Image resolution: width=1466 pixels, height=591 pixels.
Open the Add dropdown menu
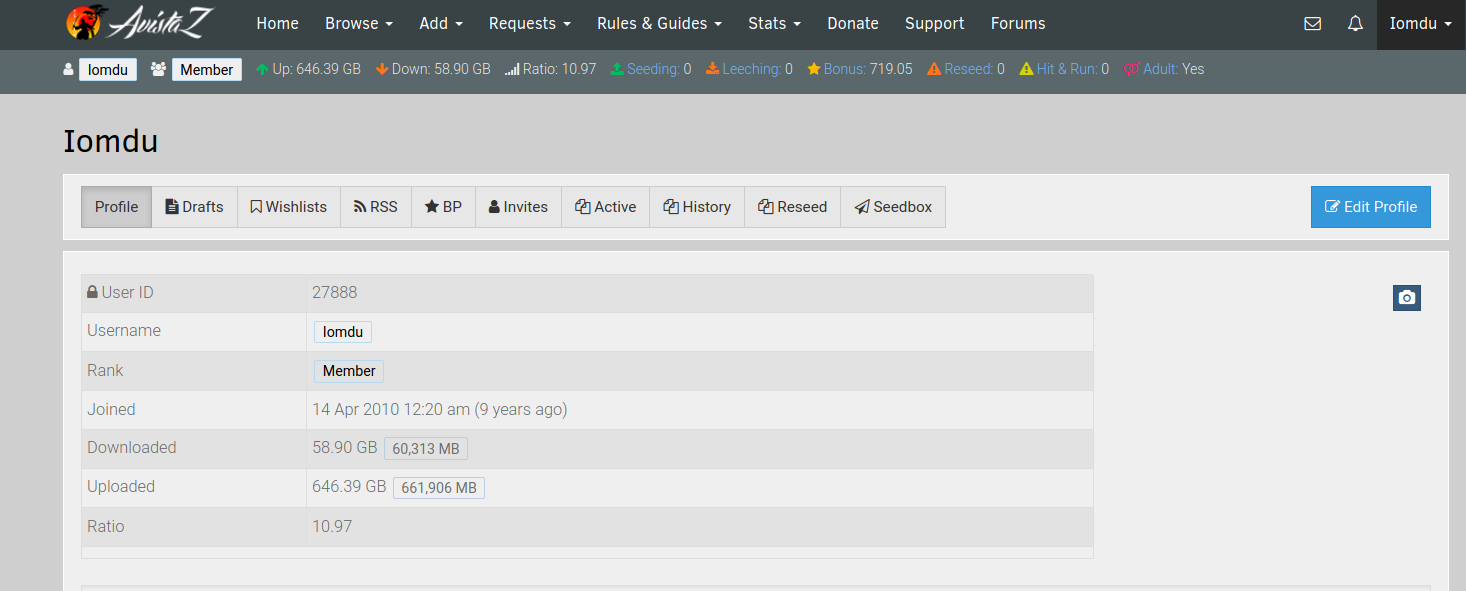[x=441, y=24]
